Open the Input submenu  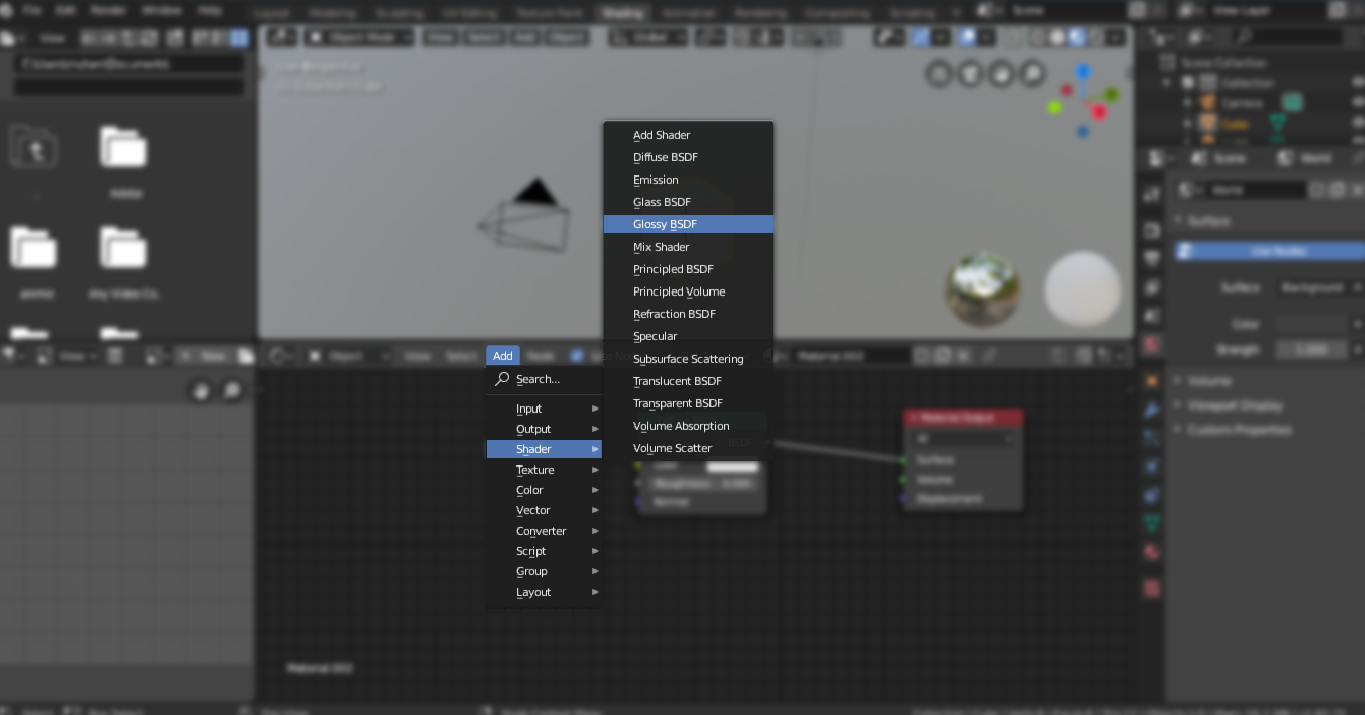[x=545, y=409]
